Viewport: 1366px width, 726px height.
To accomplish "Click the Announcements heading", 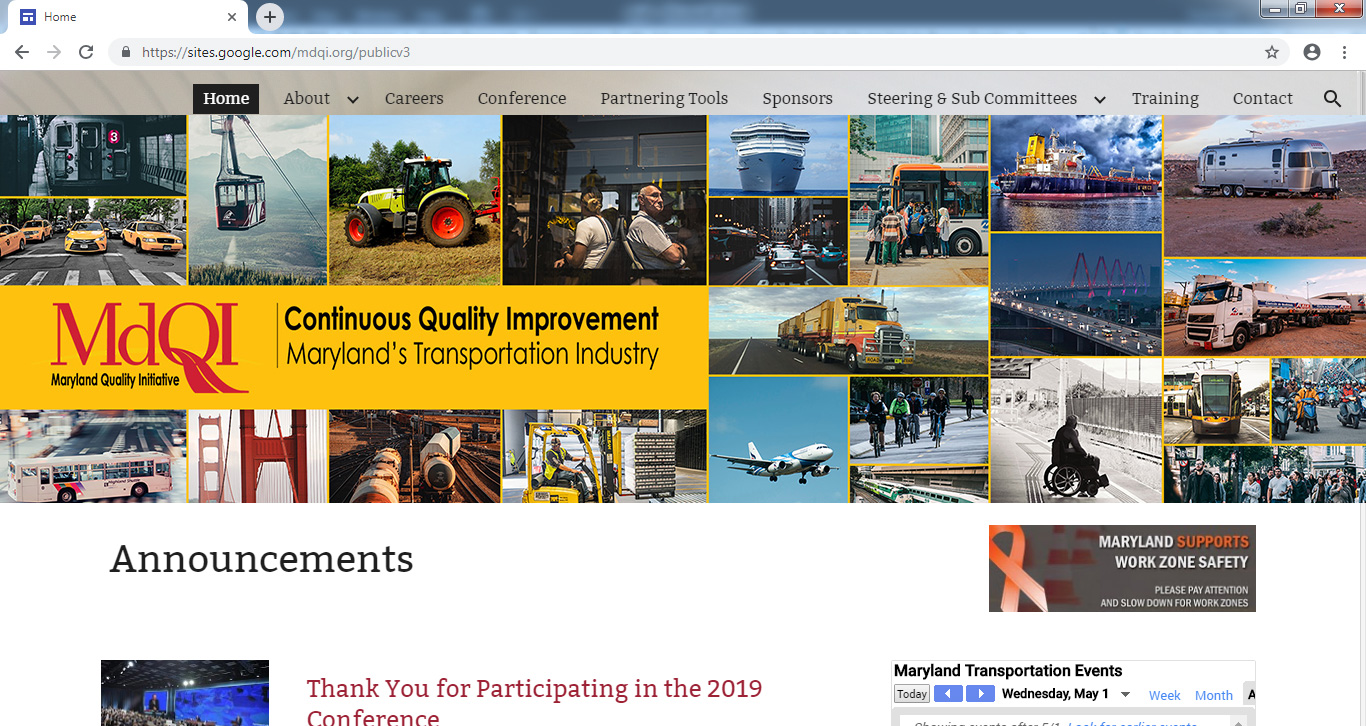I will coord(262,559).
